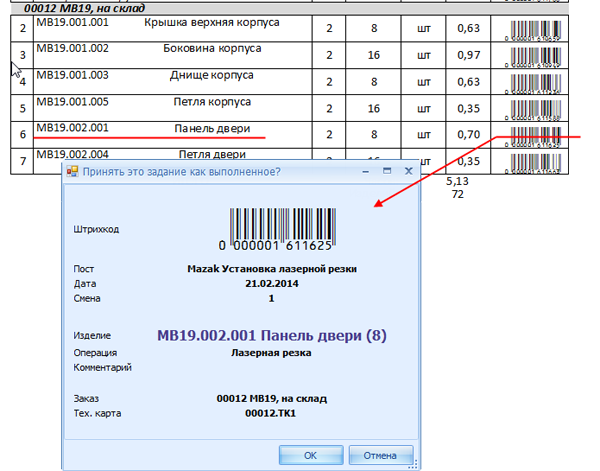The width and height of the screenshot is (600, 471).
Task: Click the row number 3 cell
Action: point(23,55)
